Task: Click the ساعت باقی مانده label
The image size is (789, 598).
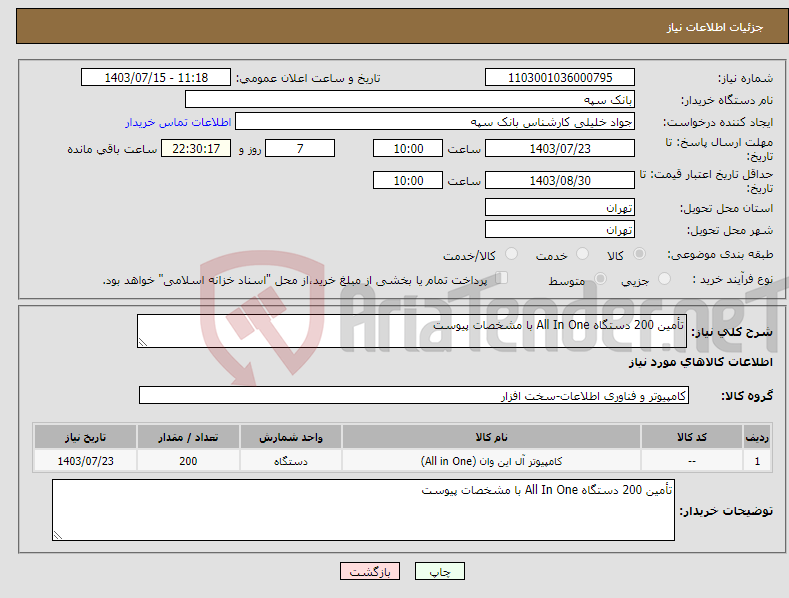Action: (x=112, y=149)
